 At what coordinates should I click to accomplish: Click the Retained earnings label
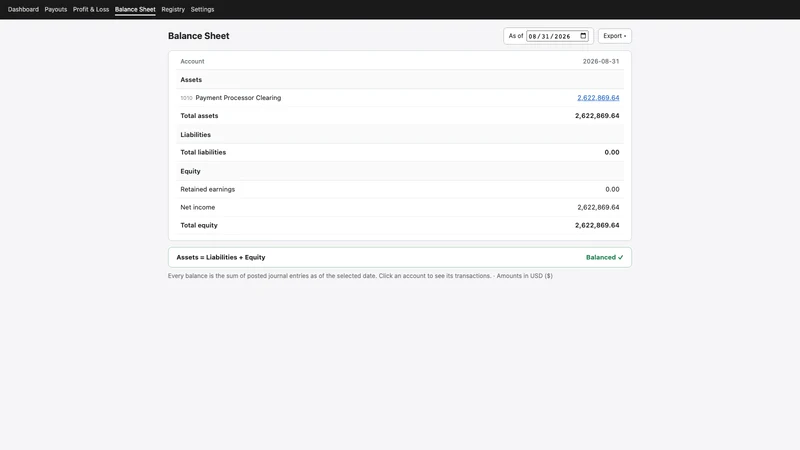click(x=208, y=189)
